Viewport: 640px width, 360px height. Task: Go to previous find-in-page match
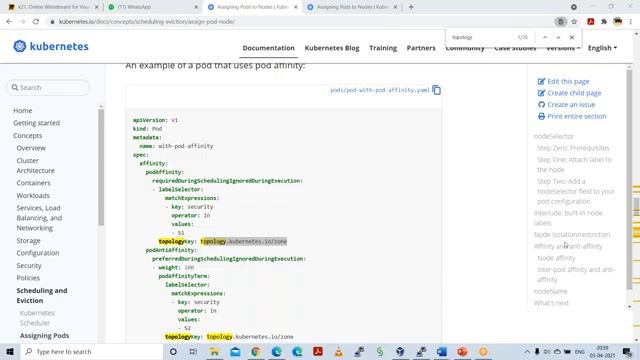[545, 37]
